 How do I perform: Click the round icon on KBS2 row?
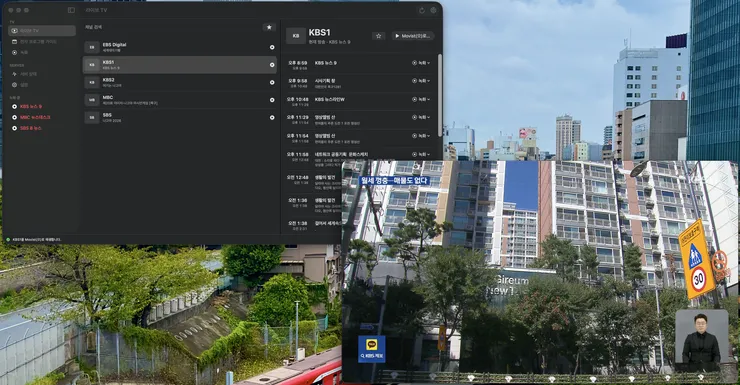[272, 83]
